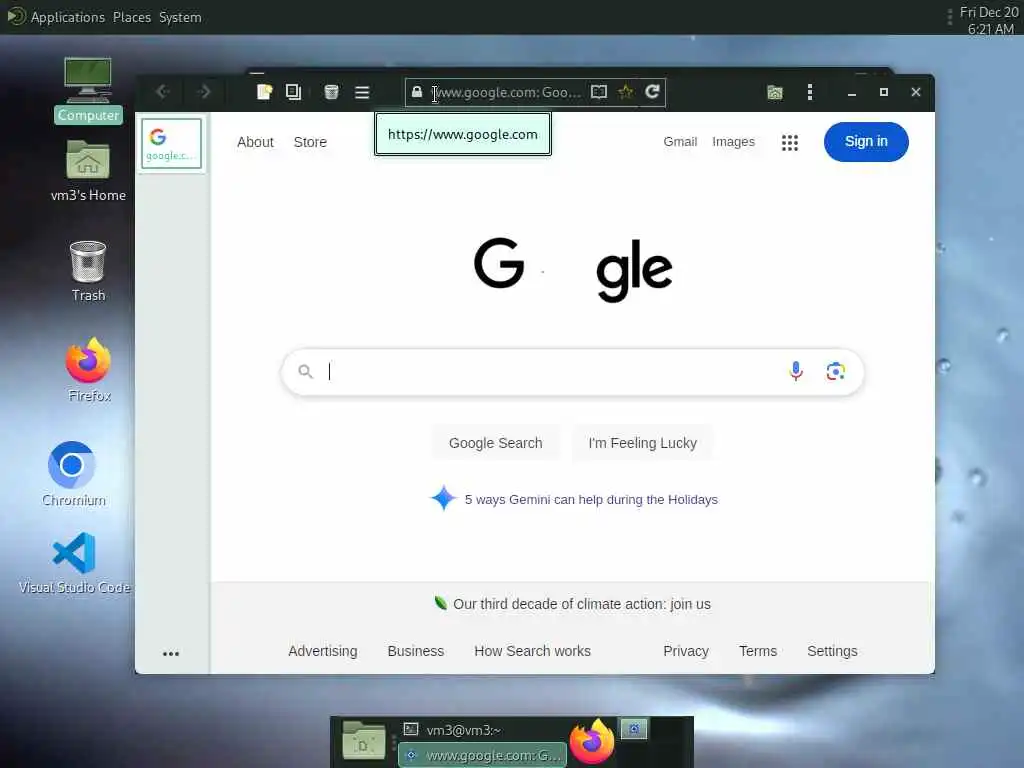The width and height of the screenshot is (1024, 768).
Task: Open the Applications menu in top panel
Action: 67,17
